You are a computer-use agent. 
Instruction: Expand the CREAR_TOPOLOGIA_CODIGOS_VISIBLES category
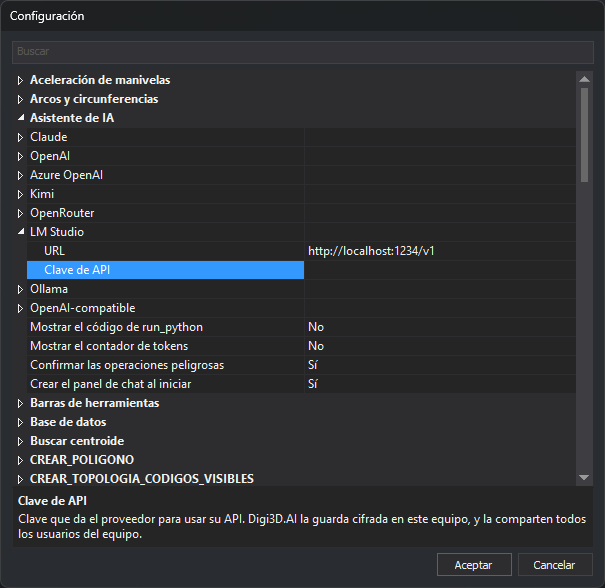tap(20, 479)
